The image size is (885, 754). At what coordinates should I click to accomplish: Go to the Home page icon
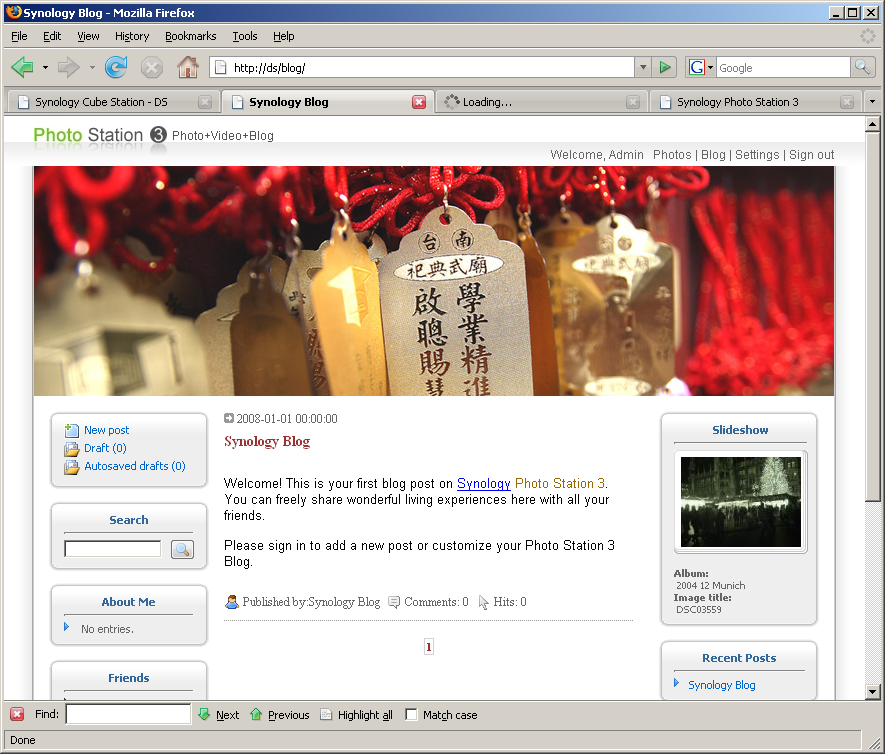[x=187, y=68]
